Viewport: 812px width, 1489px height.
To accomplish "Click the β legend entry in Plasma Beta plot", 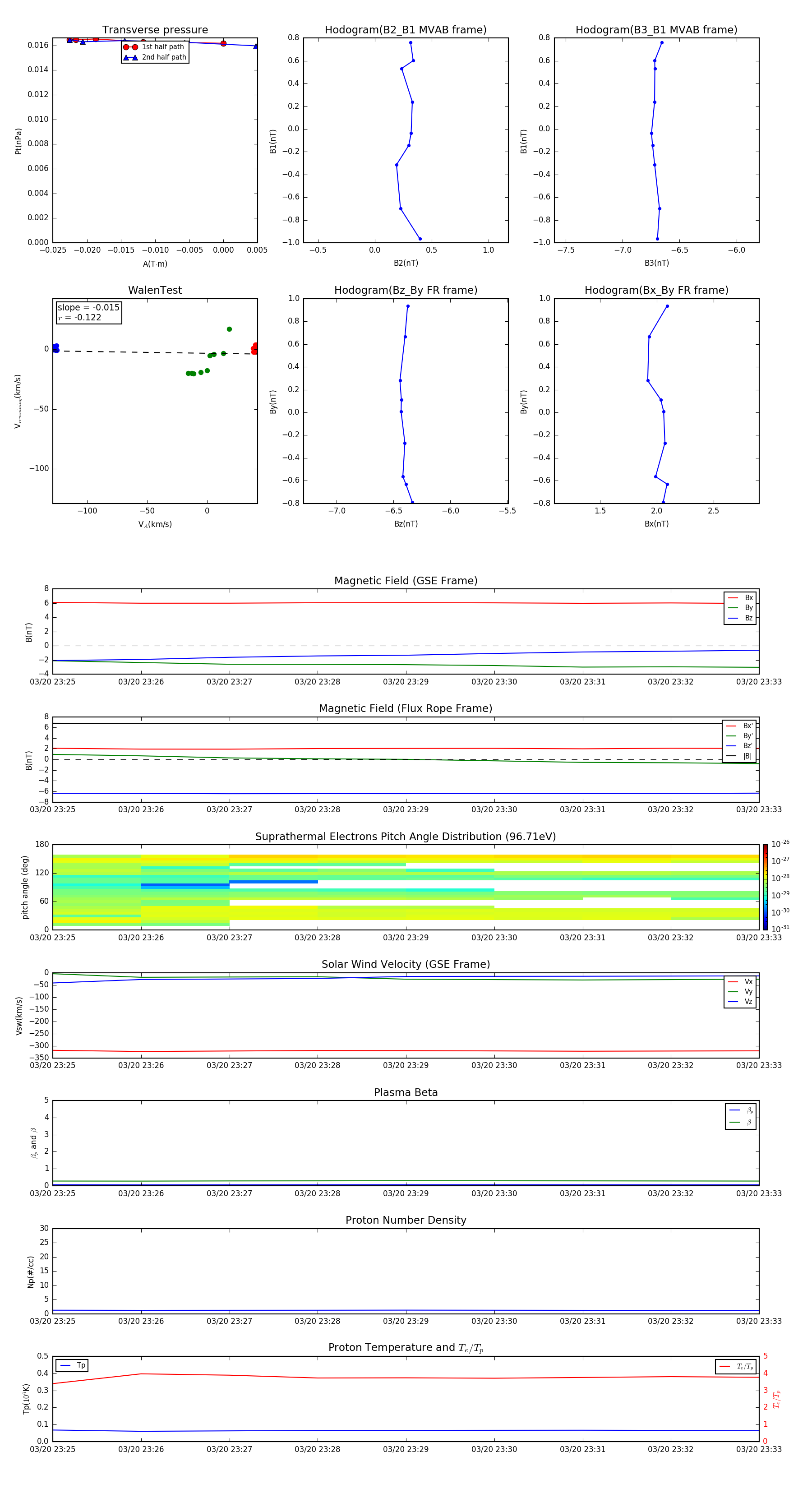I will [x=741, y=1123].
